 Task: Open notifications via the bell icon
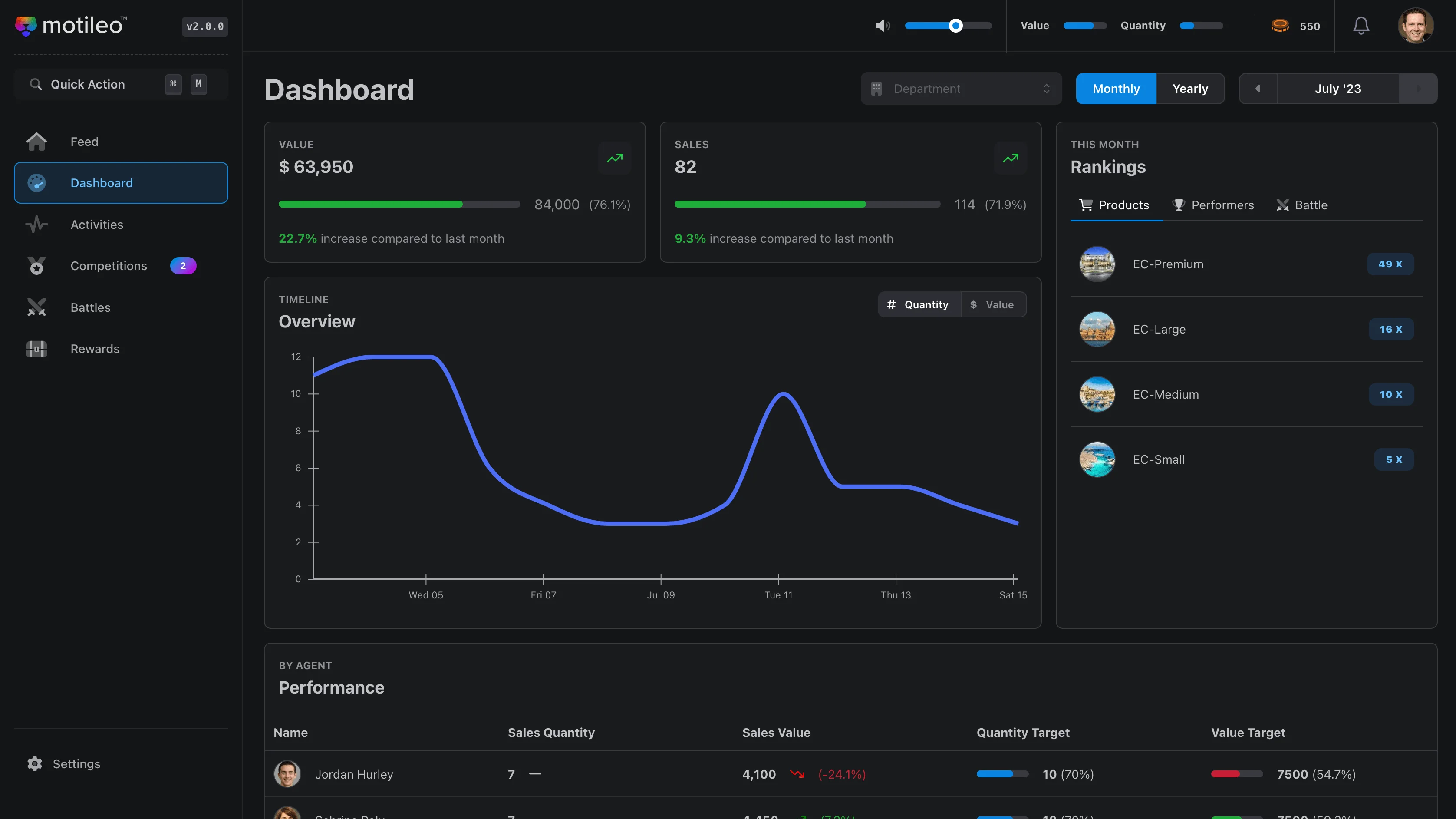coord(1361,26)
